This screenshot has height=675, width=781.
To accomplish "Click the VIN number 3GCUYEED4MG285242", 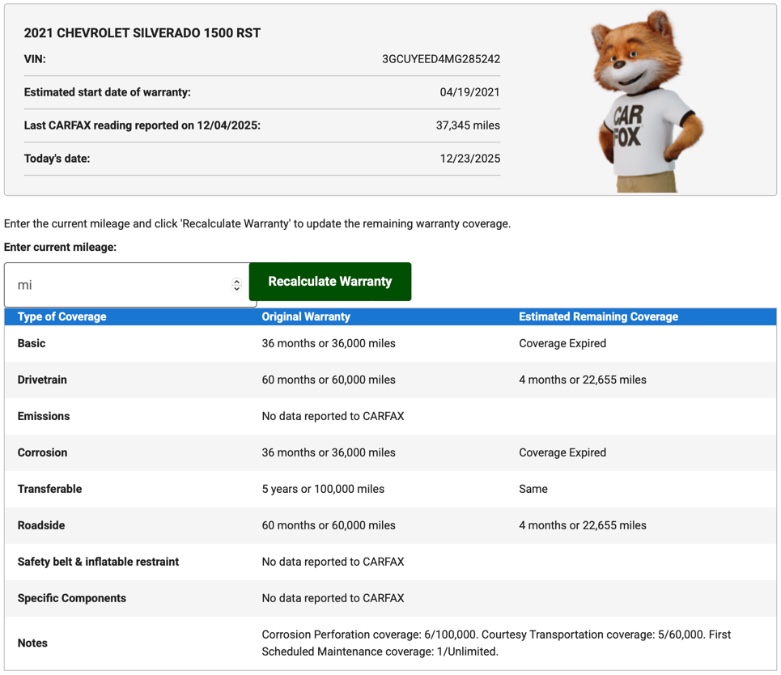I will pyautogui.click(x=441, y=59).
